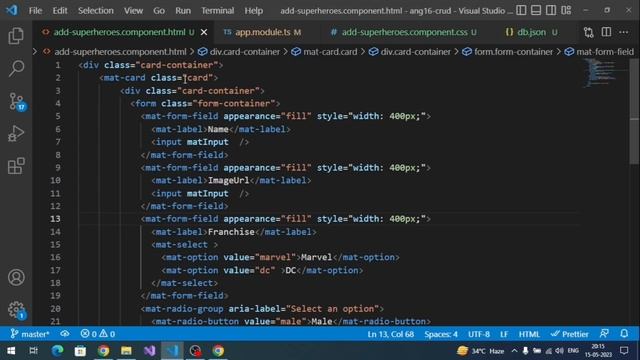This screenshot has height=360, width=640.
Task: Switch to db.json tab
Action: coord(531,32)
